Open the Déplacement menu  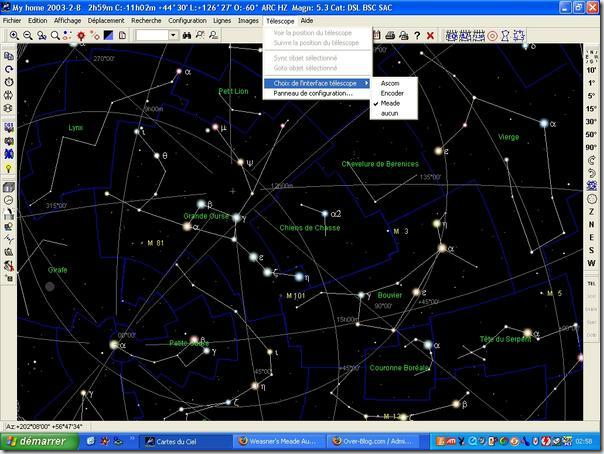tap(106, 20)
